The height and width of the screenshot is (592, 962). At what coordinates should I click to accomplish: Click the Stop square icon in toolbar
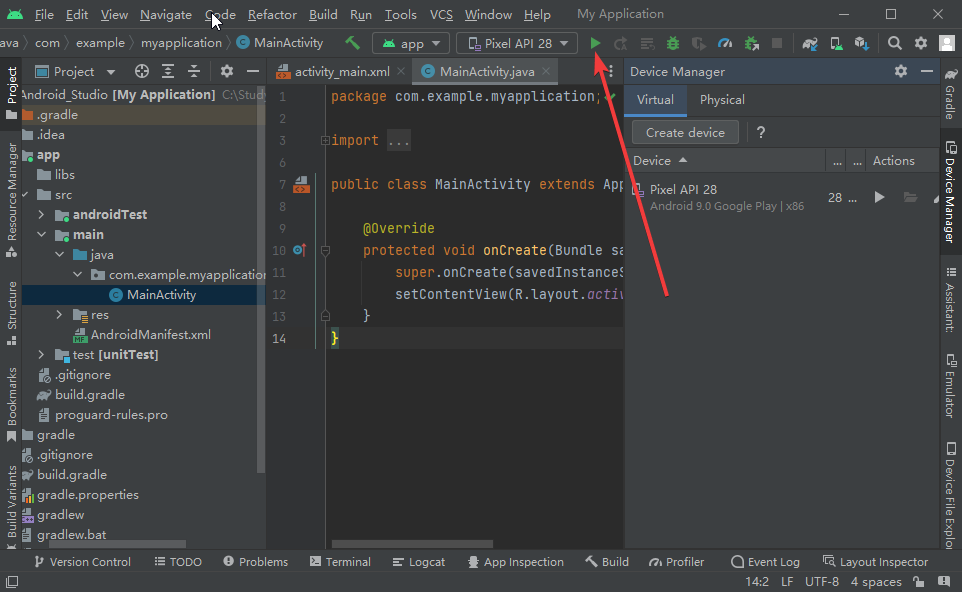(x=777, y=43)
